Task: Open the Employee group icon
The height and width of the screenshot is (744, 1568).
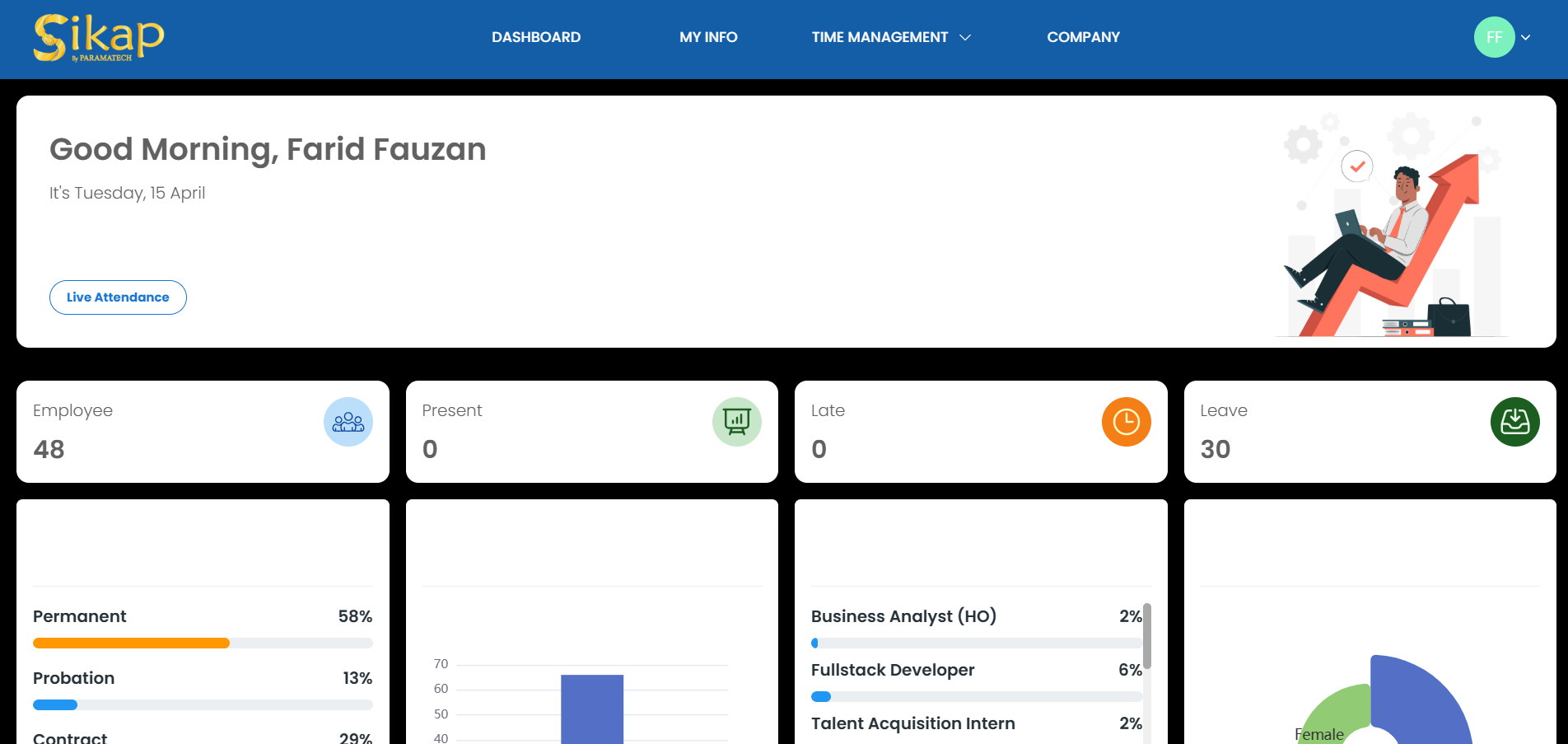Action: 348,422
